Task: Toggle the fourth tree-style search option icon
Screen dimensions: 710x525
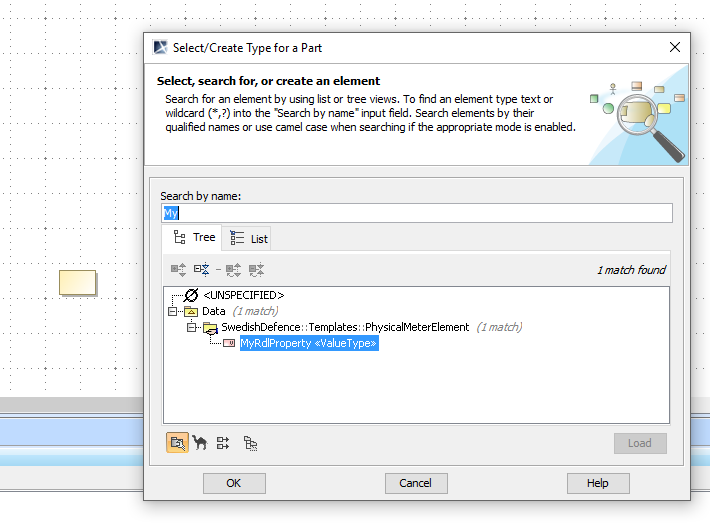Action: coord(250,442)
